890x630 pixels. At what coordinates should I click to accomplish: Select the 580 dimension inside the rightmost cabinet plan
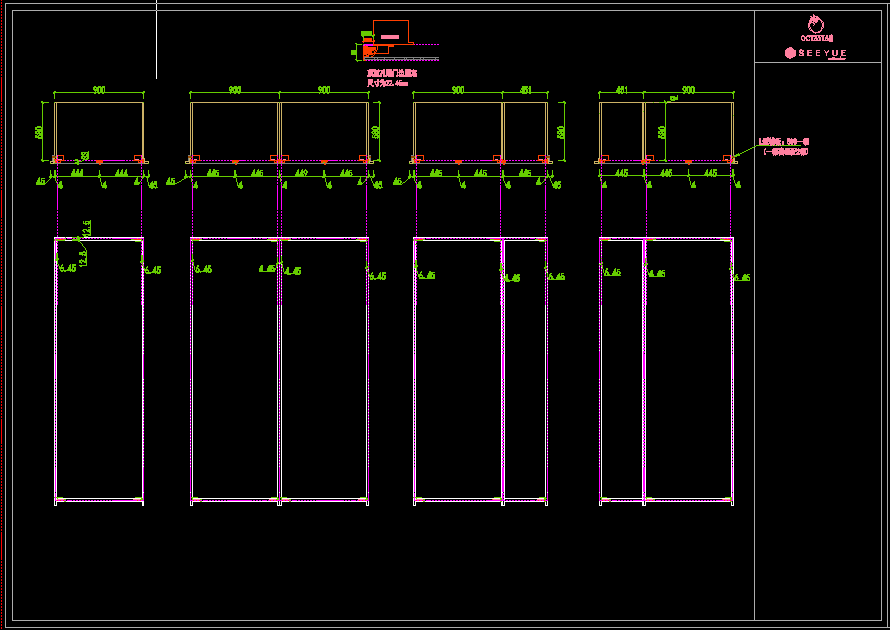pos(661,131)
